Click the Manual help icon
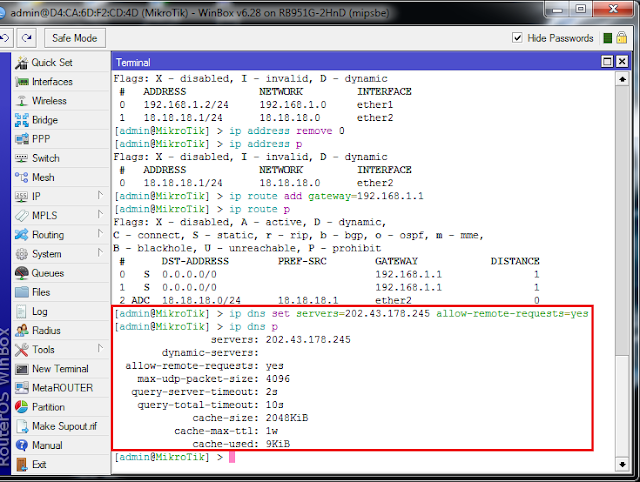This screenshot has width=640, height=482. (21, 445)
